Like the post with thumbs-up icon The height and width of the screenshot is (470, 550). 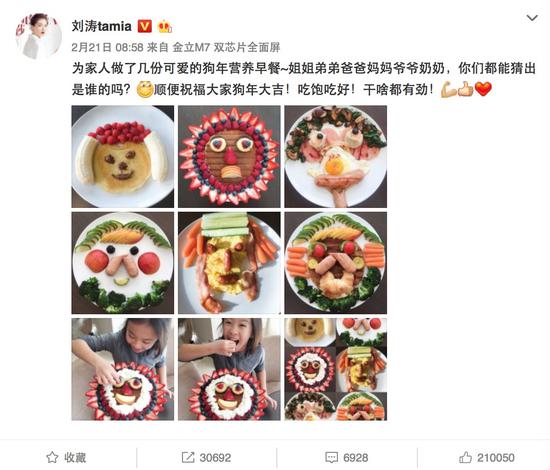(465, 457)
